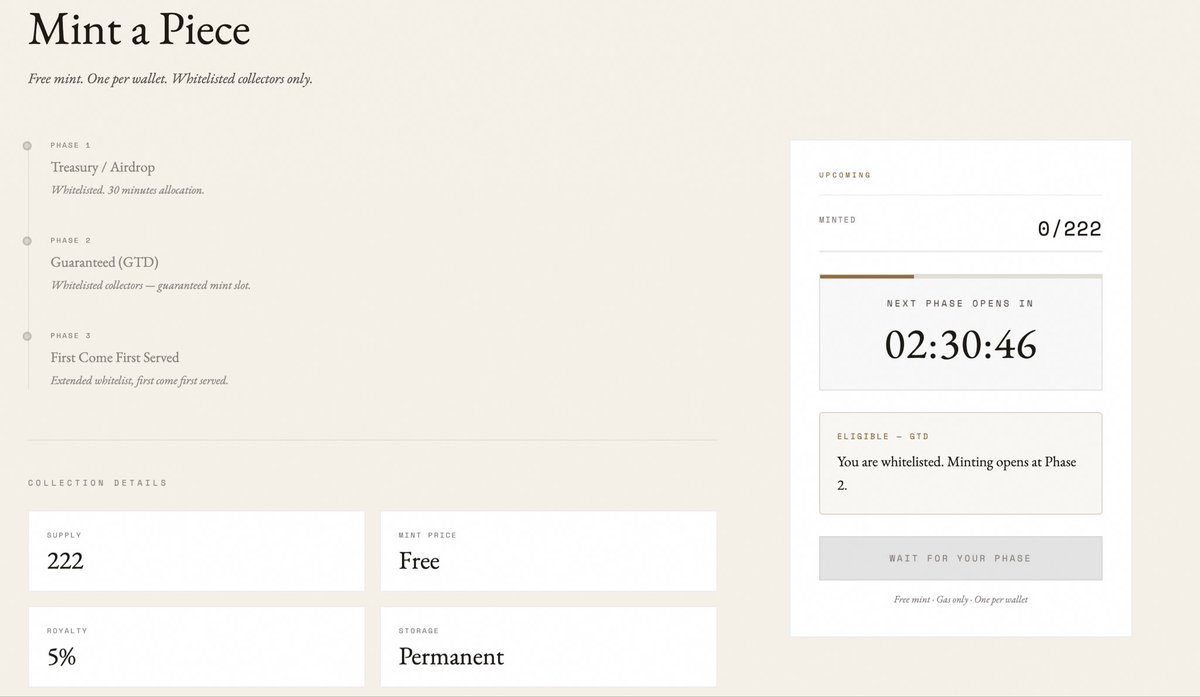Click the mint progress bar

click(960, 276)
